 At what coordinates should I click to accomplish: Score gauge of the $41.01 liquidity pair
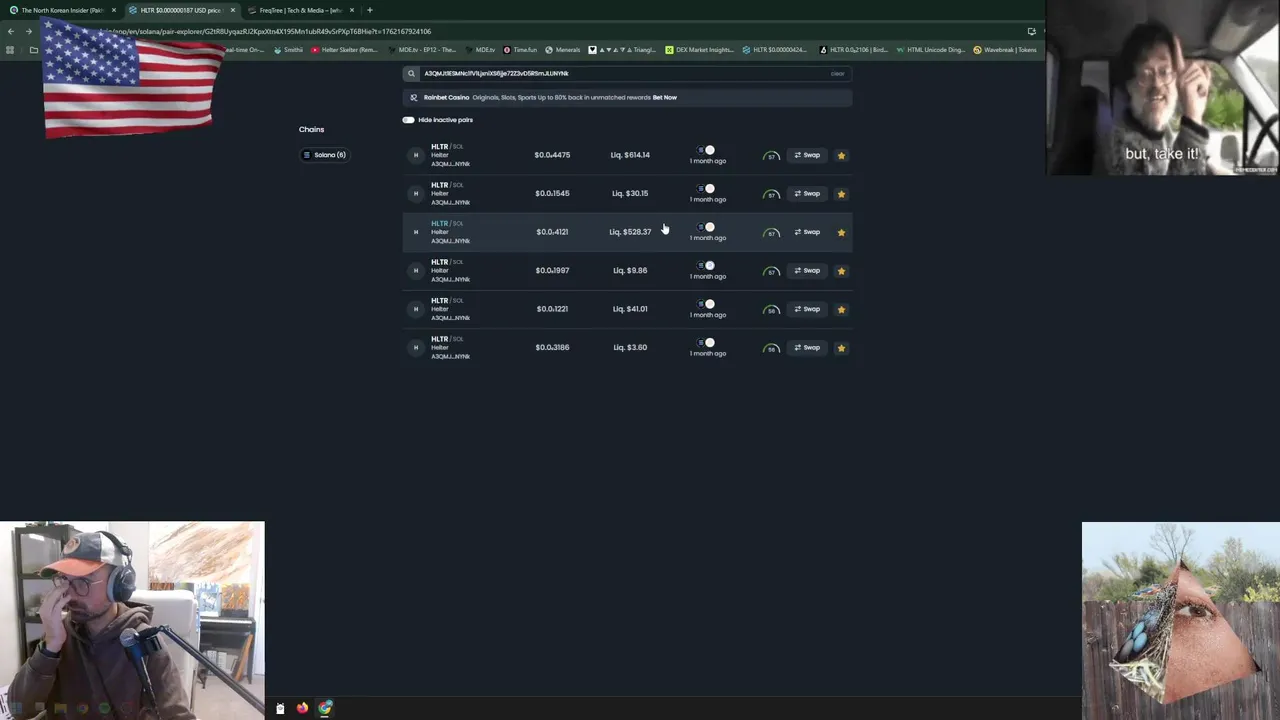tap(771, 310)
